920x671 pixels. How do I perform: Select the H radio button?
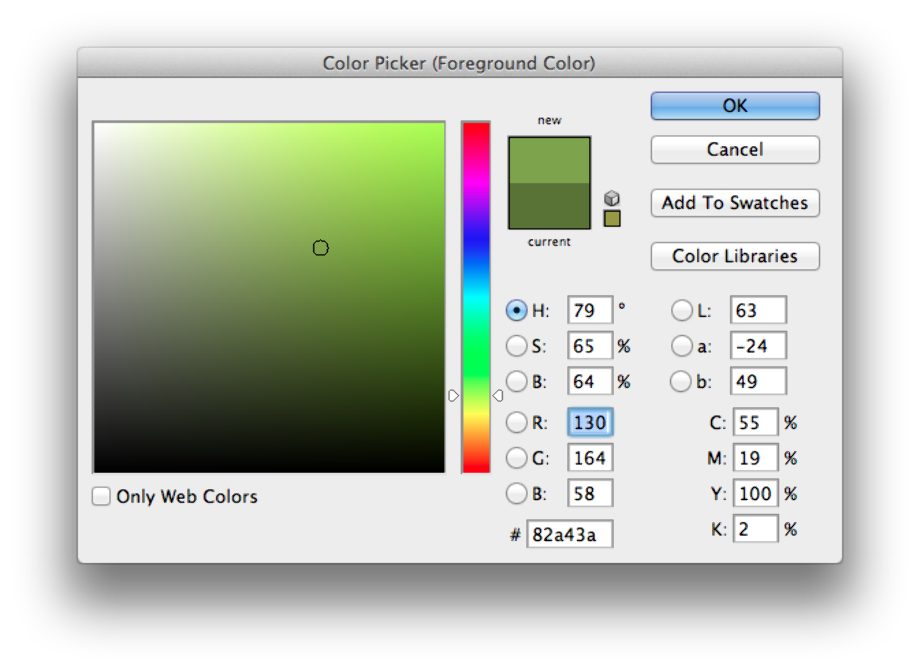516,310
